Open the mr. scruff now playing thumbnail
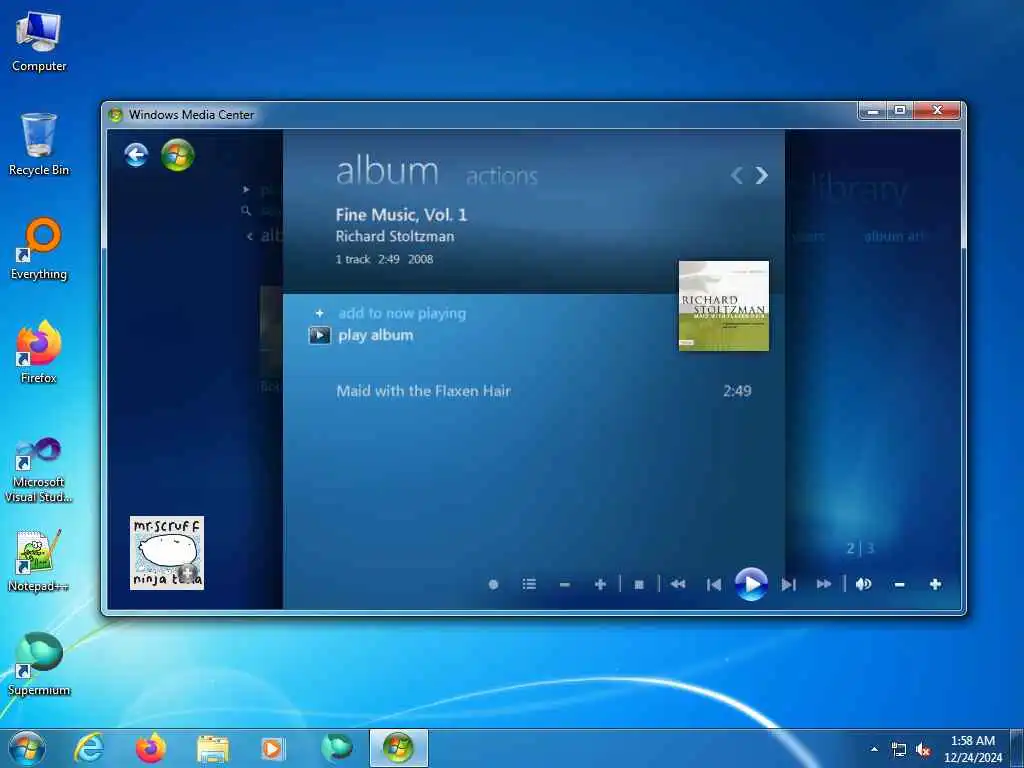 click(x=167, y=553)
